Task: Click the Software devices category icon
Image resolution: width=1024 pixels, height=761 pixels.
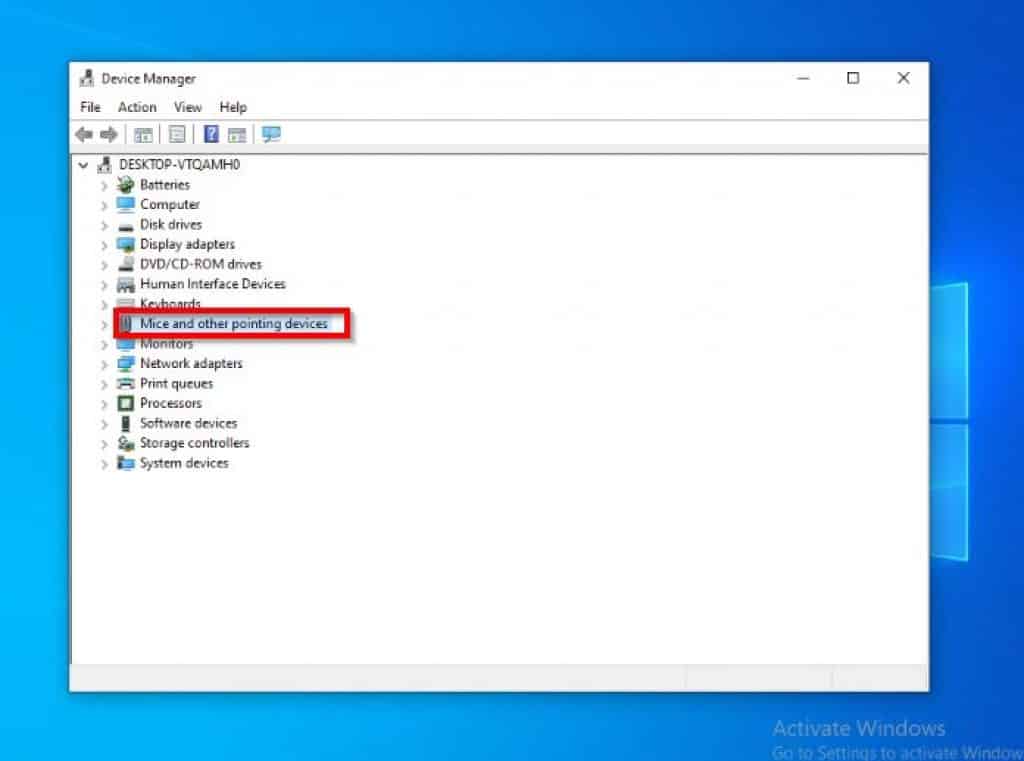Action: point(125,423)
